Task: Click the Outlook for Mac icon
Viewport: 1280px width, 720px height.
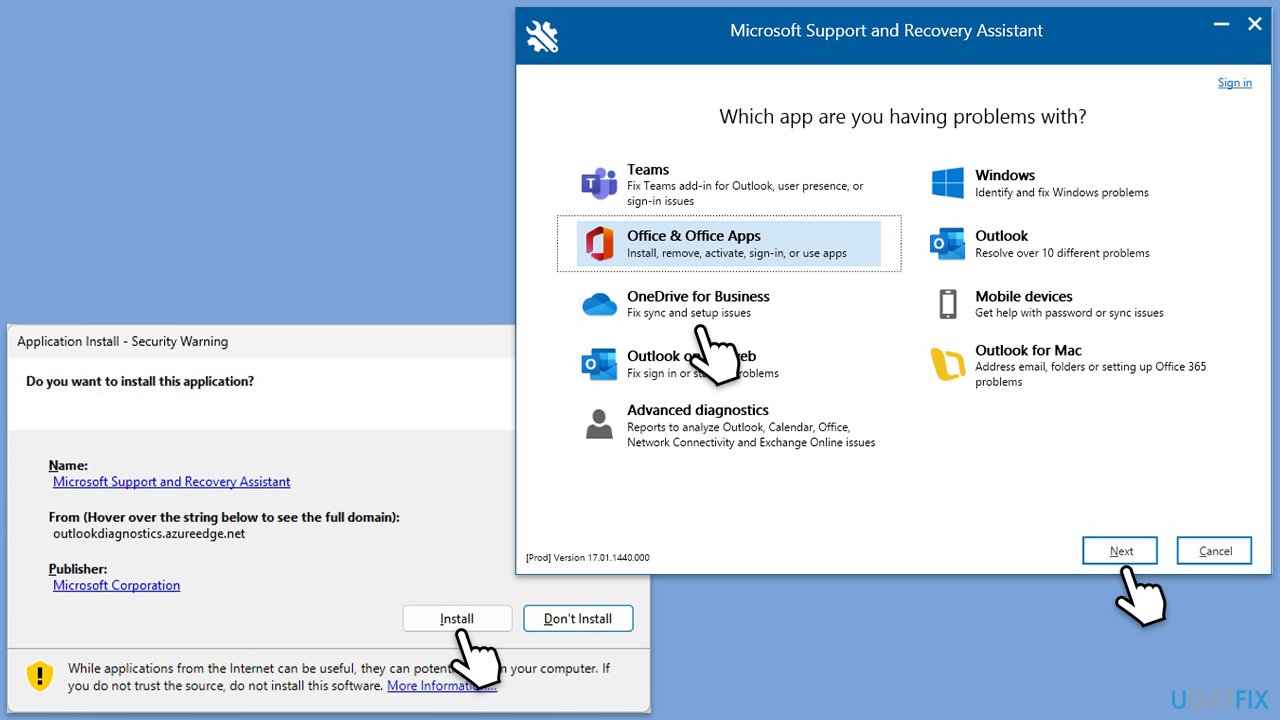Action: pyautogui.click(x=947, y=365)
